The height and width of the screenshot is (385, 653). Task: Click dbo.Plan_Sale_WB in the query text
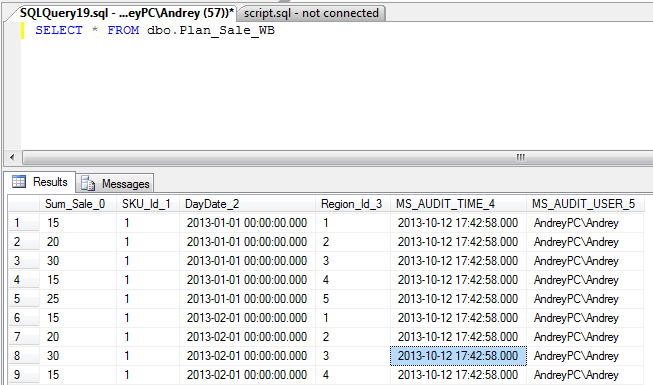tap(211, 30)
